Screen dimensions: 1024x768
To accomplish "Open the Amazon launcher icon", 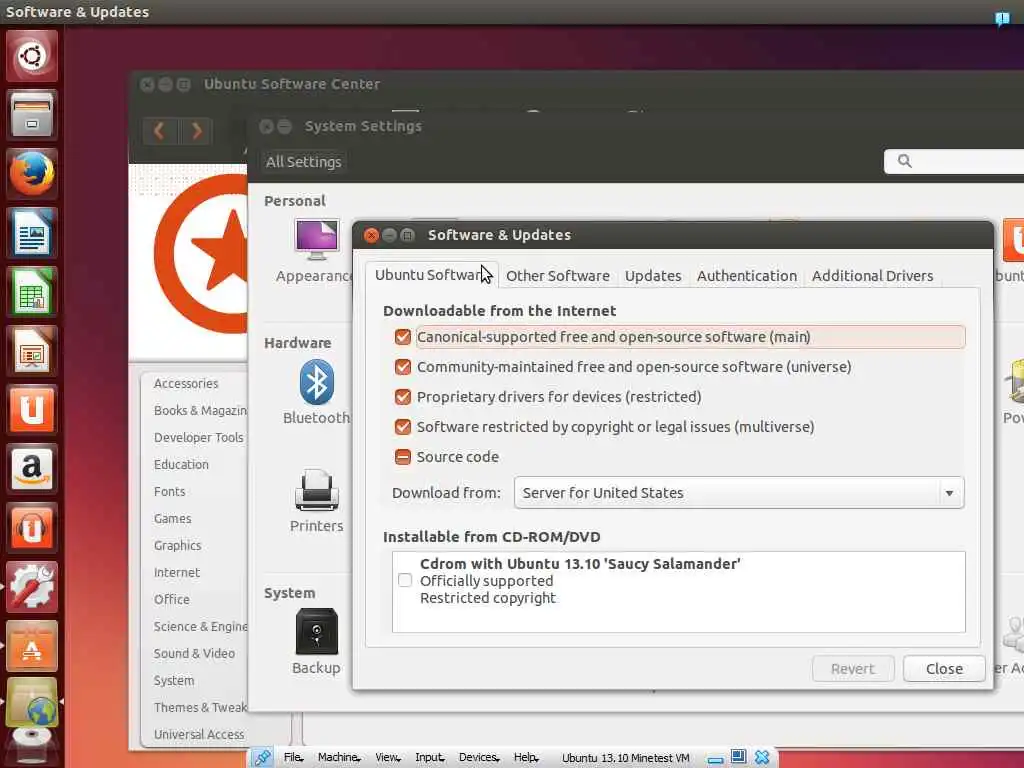I will [31, 468].
